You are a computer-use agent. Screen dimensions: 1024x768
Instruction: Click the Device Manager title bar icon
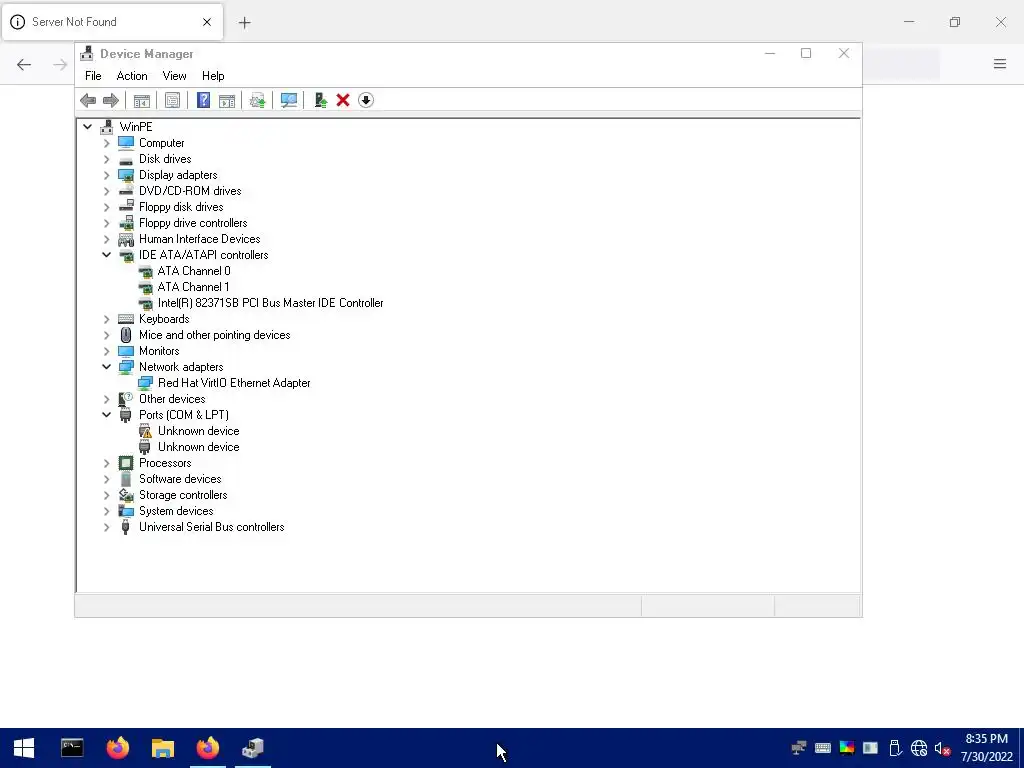point(86,54)
